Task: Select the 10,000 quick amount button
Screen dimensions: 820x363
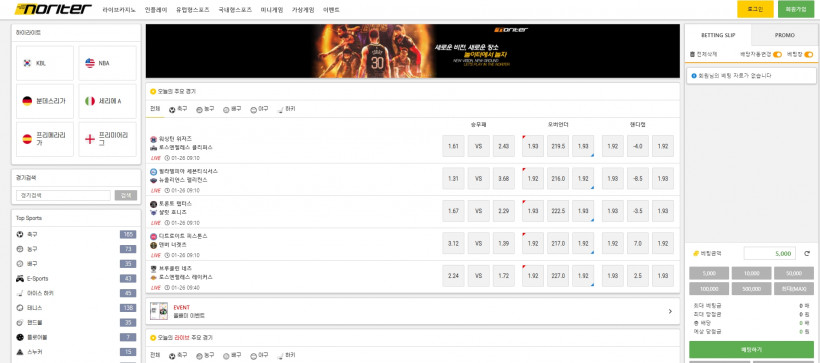Action: (x=751, y=274)
